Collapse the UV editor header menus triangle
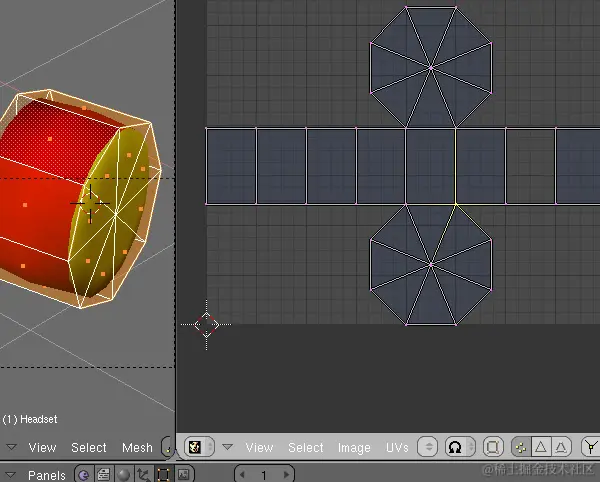The height and width of the screenshot is (482, 600). 228,447
